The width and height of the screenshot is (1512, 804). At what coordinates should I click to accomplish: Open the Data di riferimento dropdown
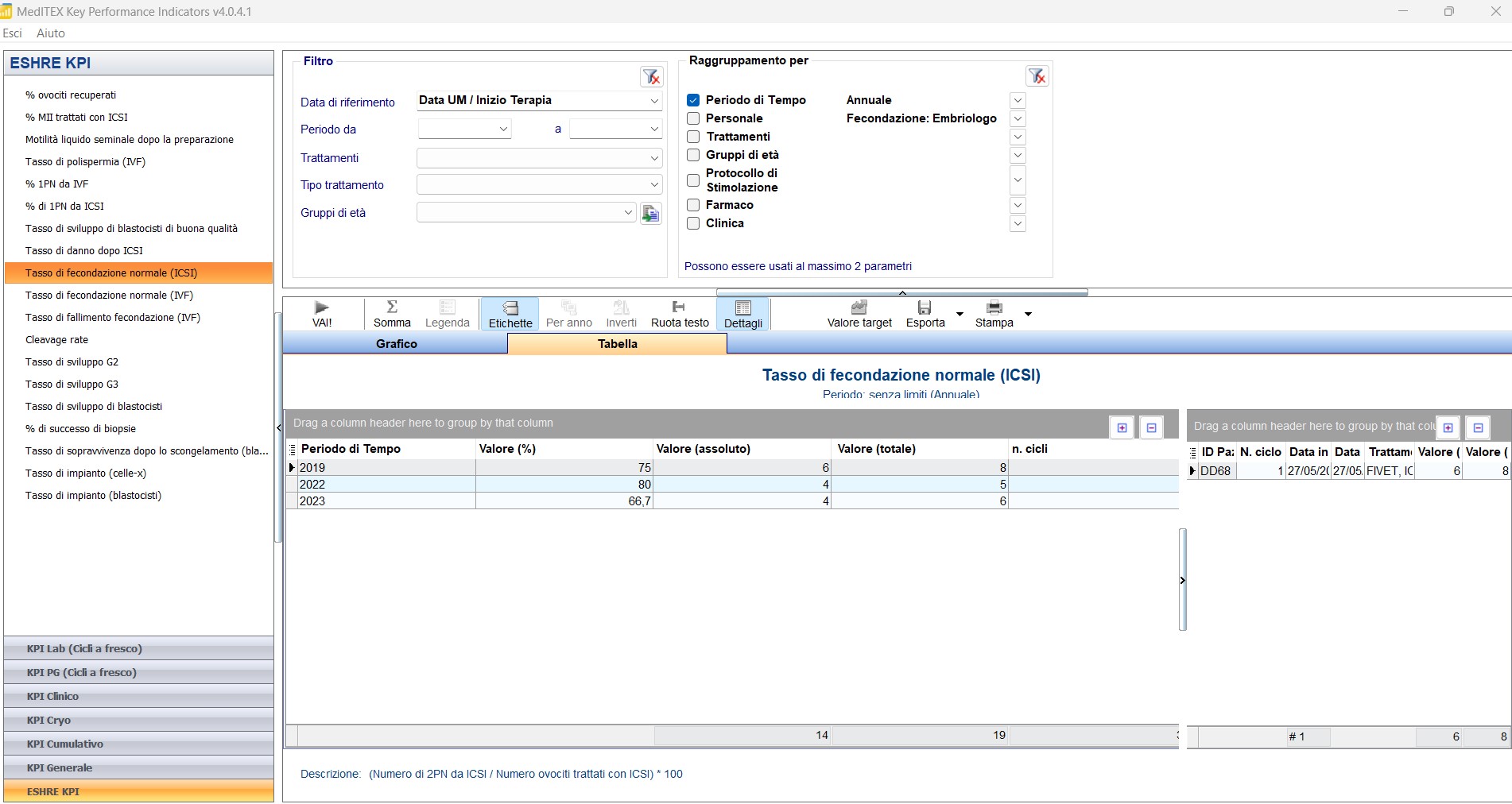(x=654, y=101)
